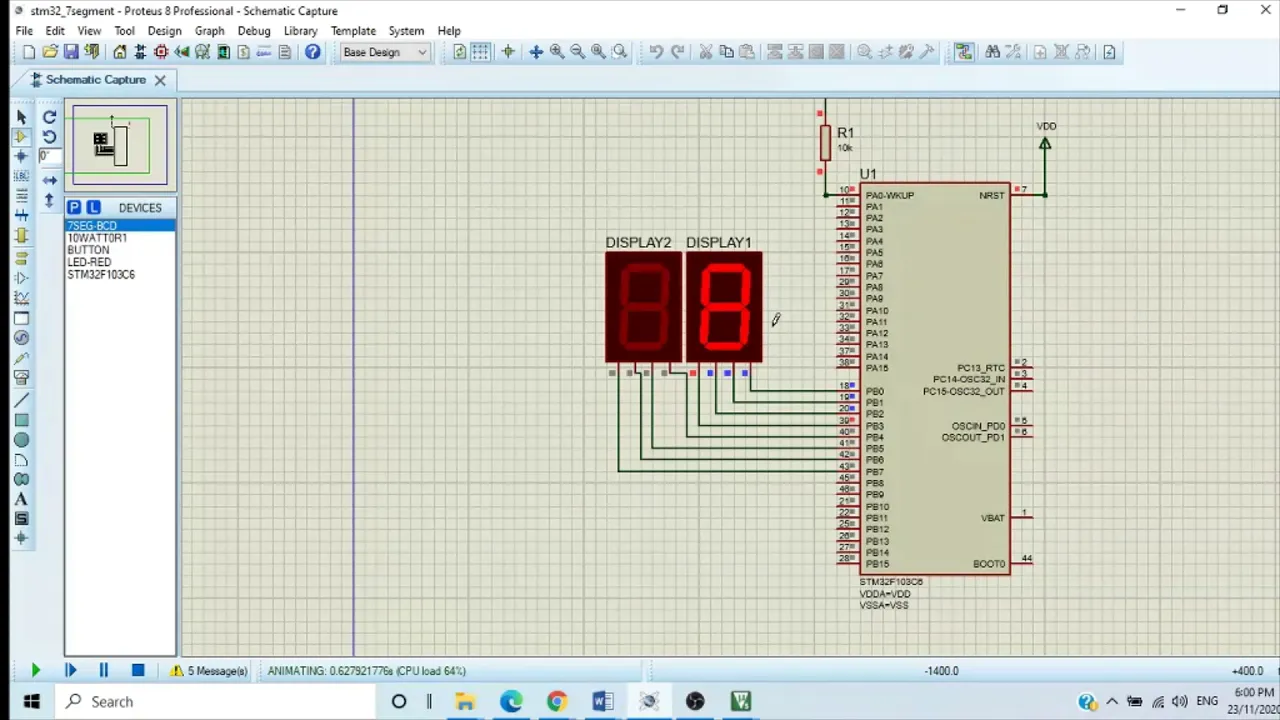The image size is (1280, 720).
Task: Open the Edit menu
Action: pos(55,31)
